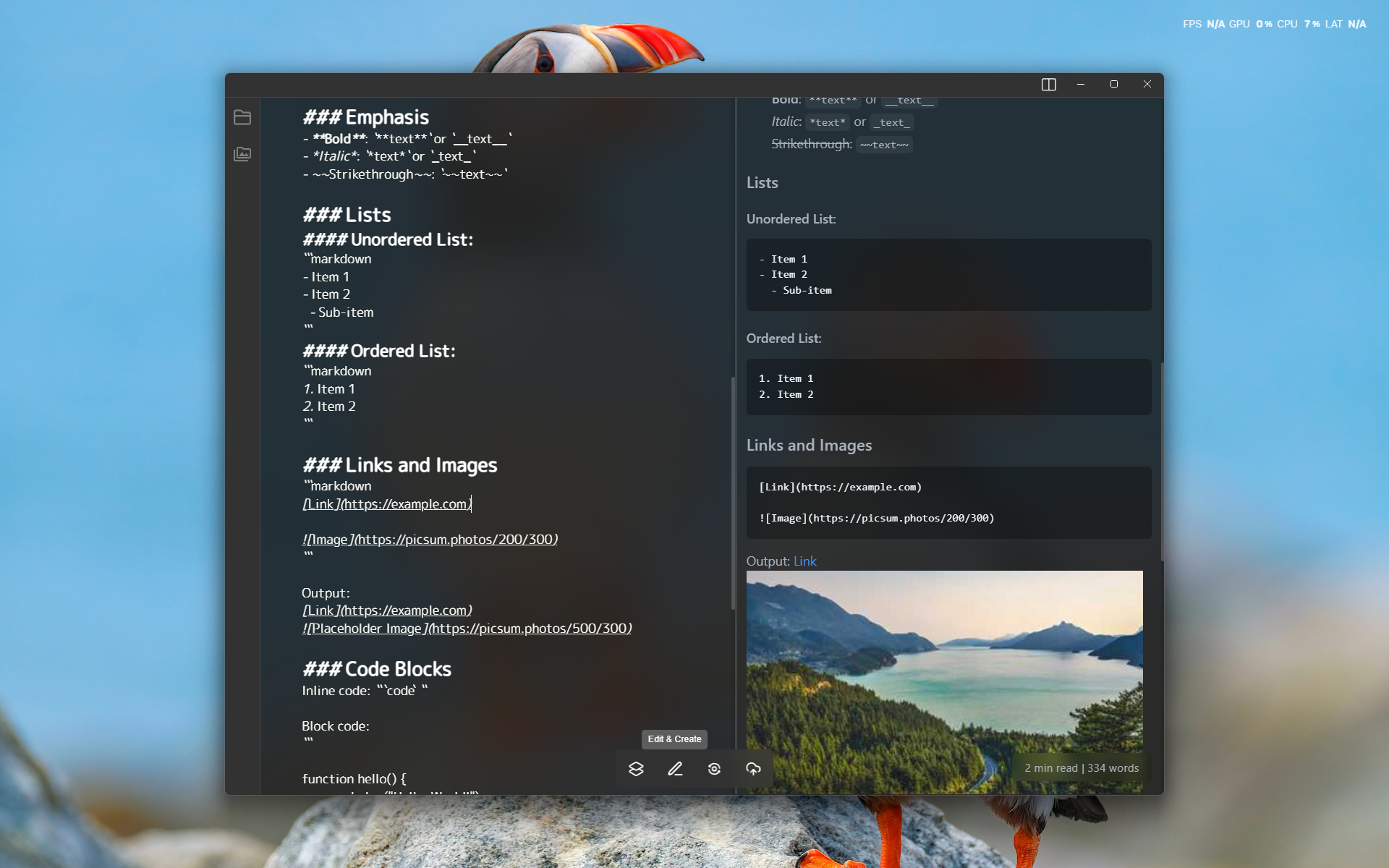Click the circular sync preview icon
Screen dimensions: 1389x868
[714, 769]
